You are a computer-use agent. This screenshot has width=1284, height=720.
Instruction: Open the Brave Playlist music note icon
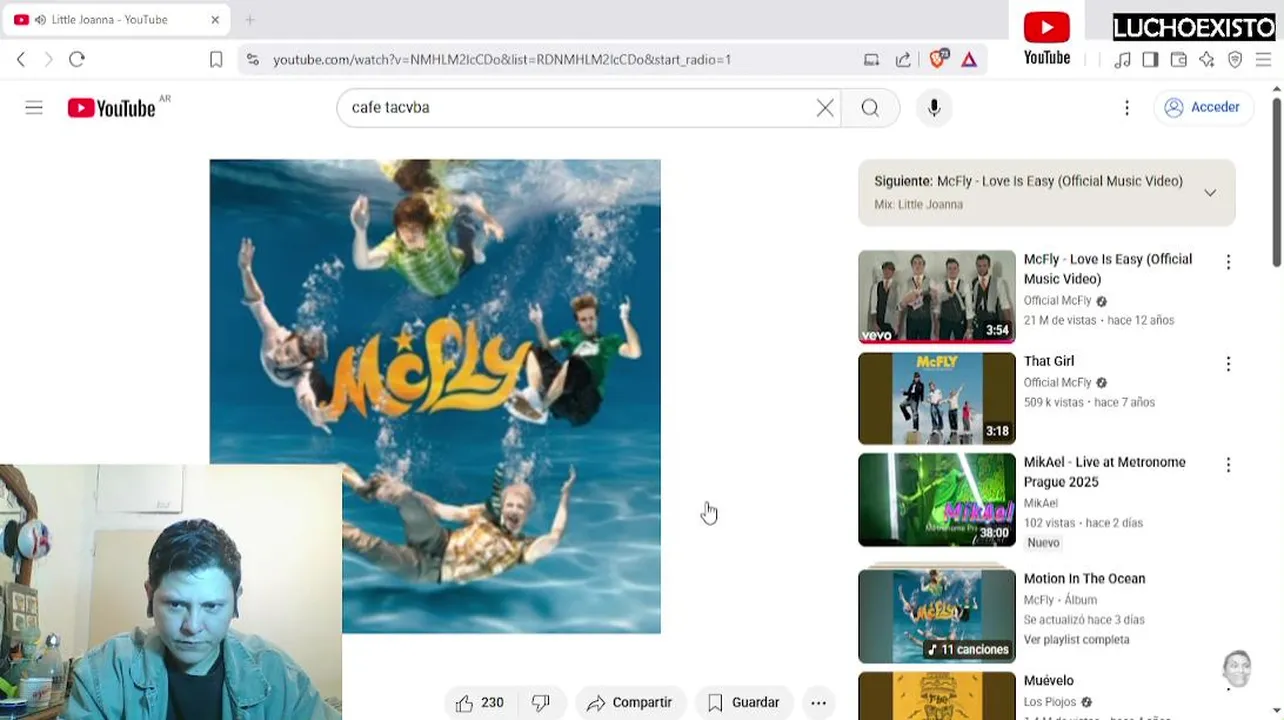1122,60
